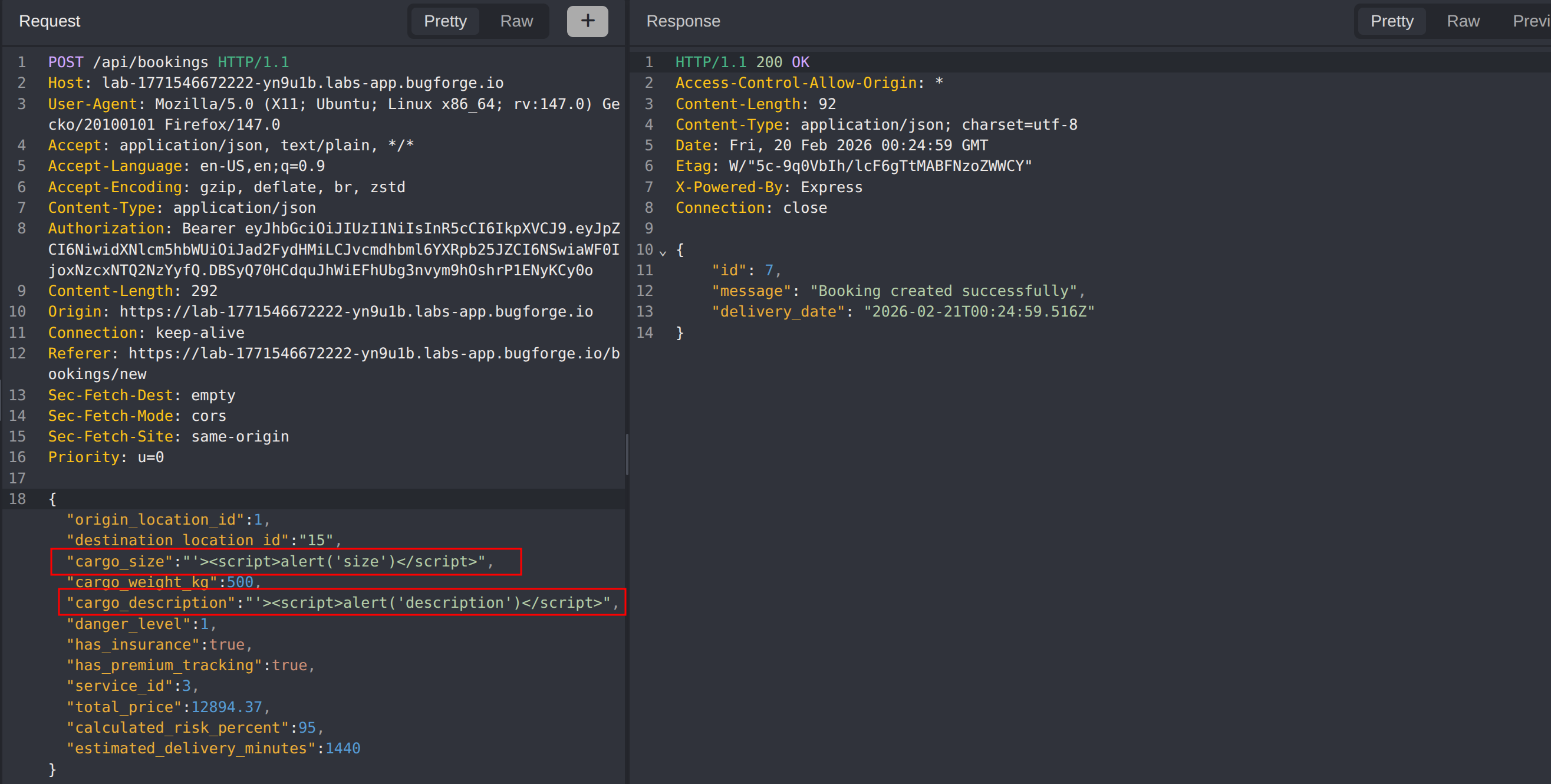This screenshot has height=784, width=1551.
Task: Click the plus button in Request panel
Action: [x=587, y=21]
